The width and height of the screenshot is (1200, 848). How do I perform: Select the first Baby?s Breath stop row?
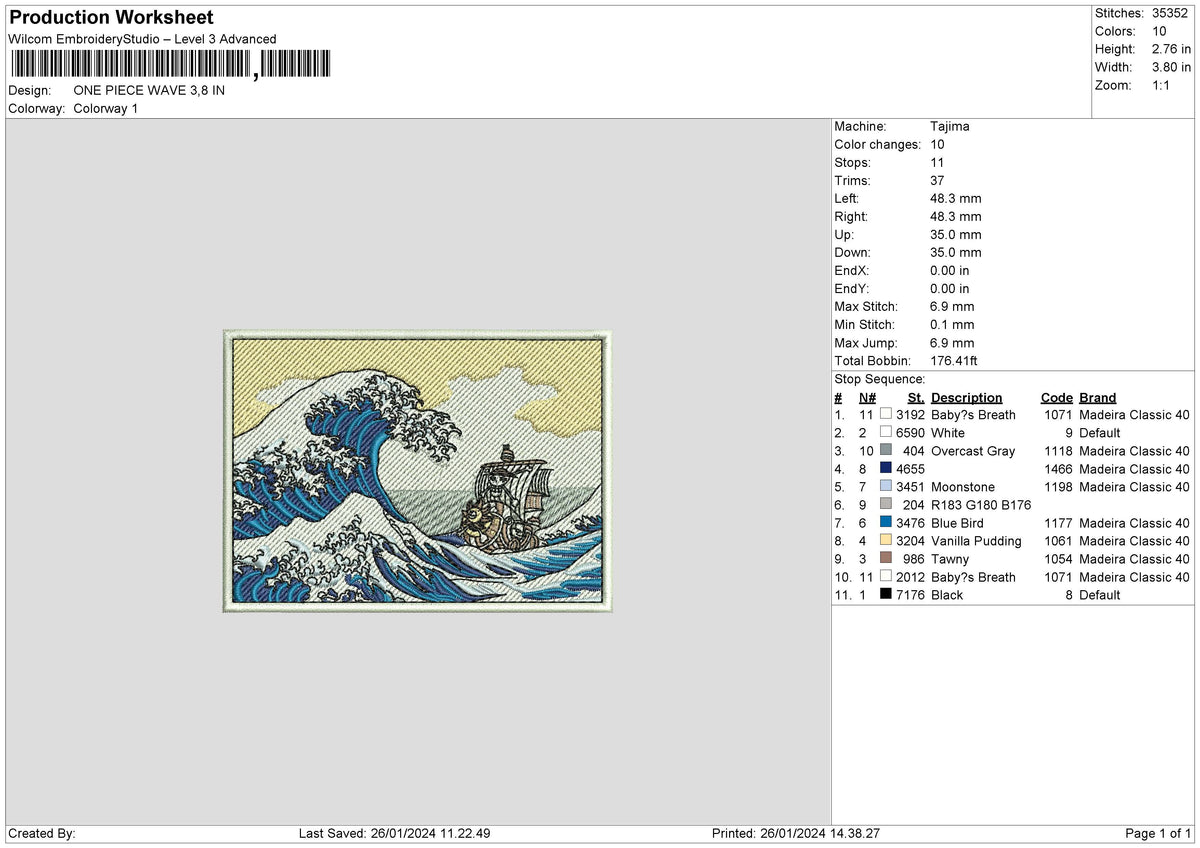coord(1012,415)
